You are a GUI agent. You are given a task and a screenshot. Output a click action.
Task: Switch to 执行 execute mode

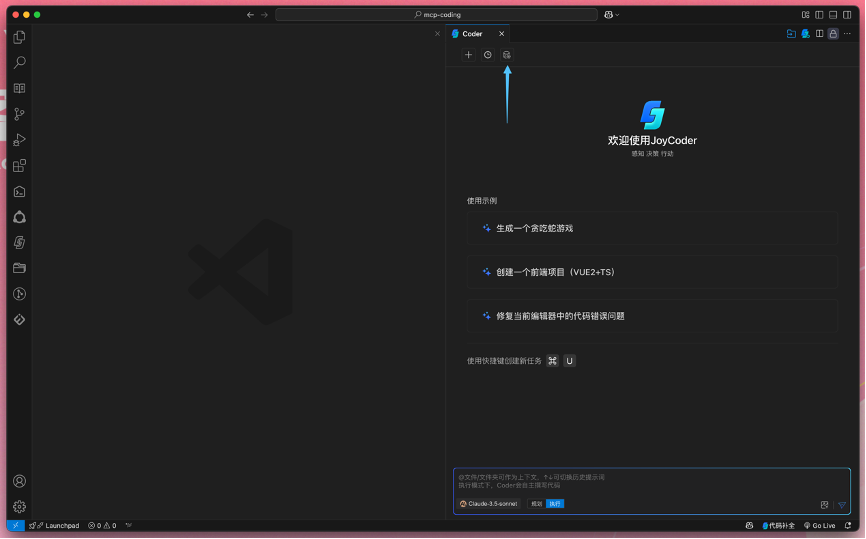click(555, 504)
